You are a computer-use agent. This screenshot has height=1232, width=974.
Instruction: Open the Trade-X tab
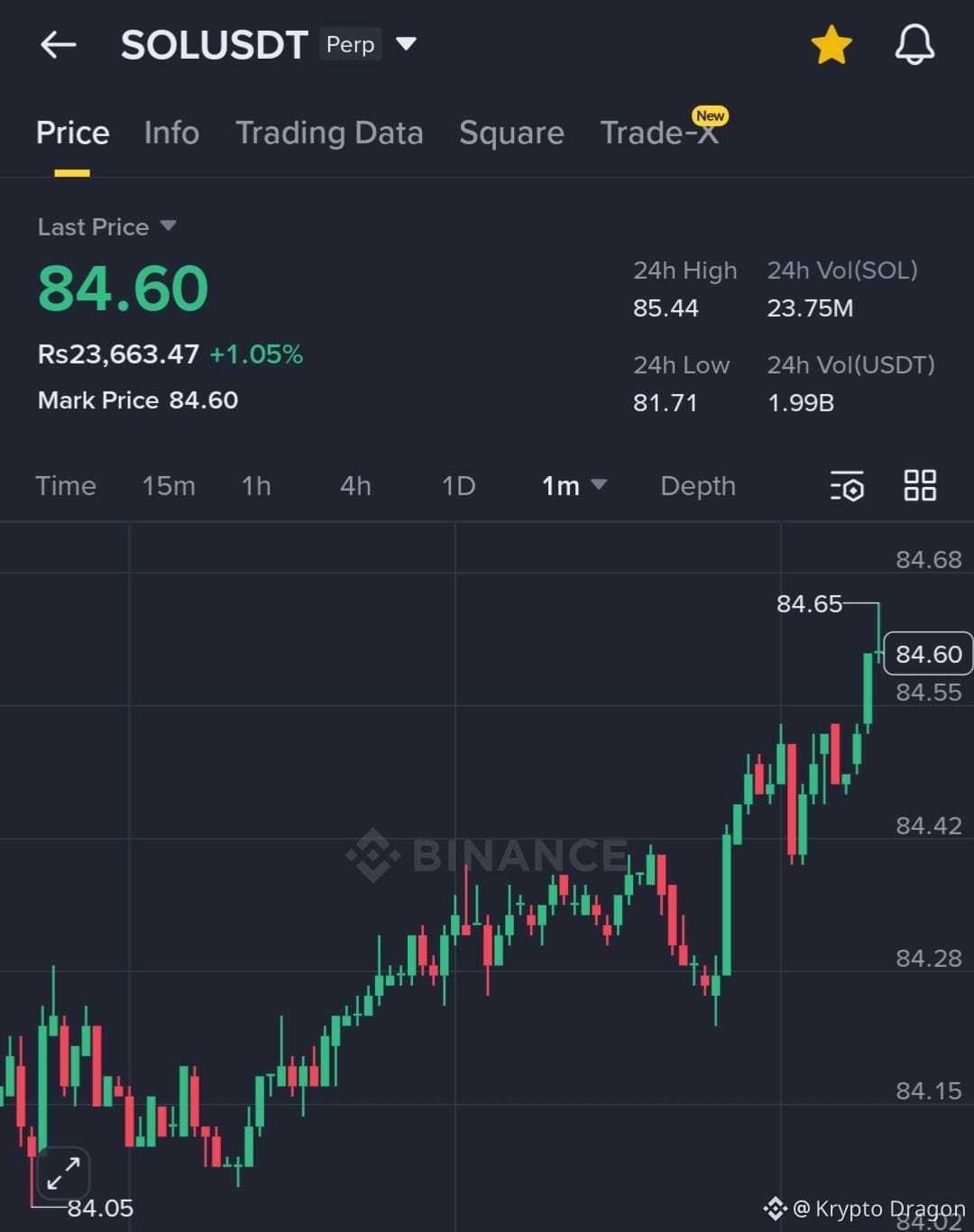pyautogui.click(x=659, y=133)
